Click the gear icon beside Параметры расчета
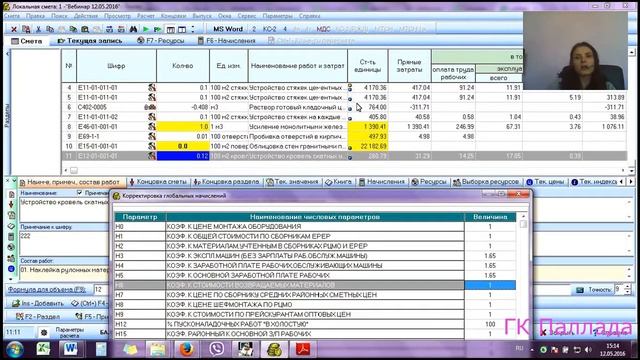This screenshot has height=360, width=640. point(44,333)
